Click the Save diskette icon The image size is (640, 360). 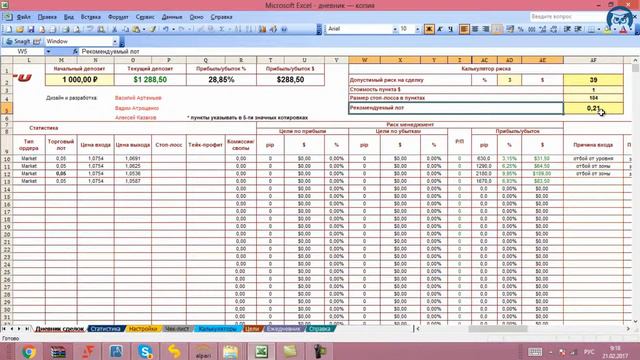[31, 29]
